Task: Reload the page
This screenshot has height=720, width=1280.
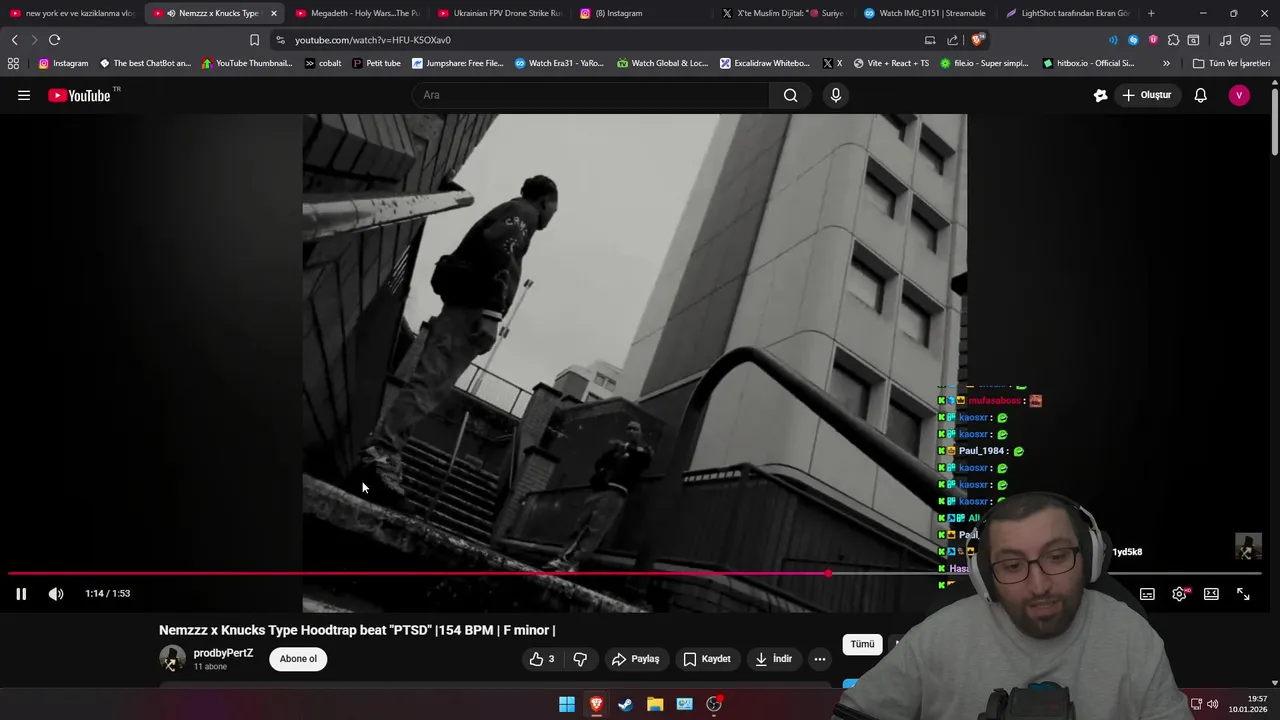Action: pos(54,40)
